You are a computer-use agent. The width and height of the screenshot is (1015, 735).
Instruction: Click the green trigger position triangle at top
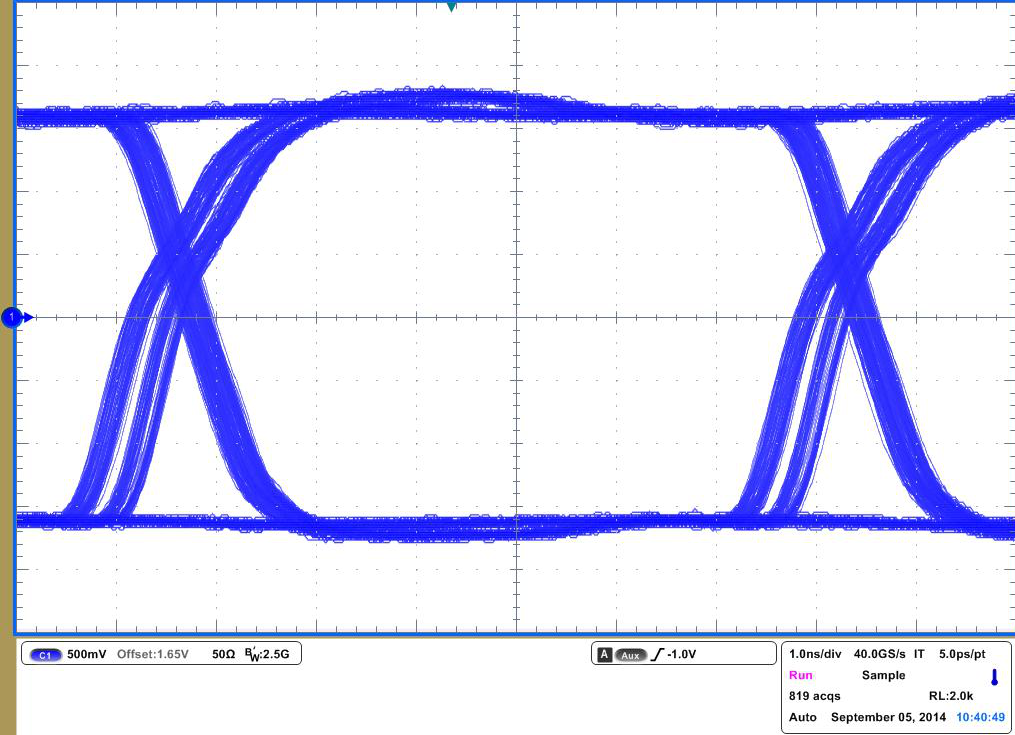450,8
